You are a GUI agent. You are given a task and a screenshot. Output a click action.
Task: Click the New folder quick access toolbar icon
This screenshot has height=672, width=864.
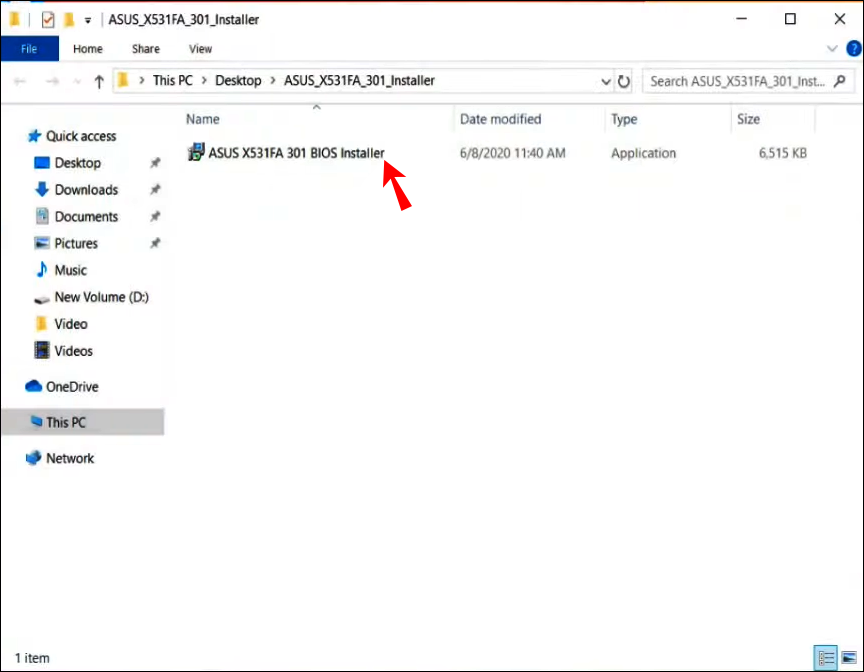(x=69, y=20)
